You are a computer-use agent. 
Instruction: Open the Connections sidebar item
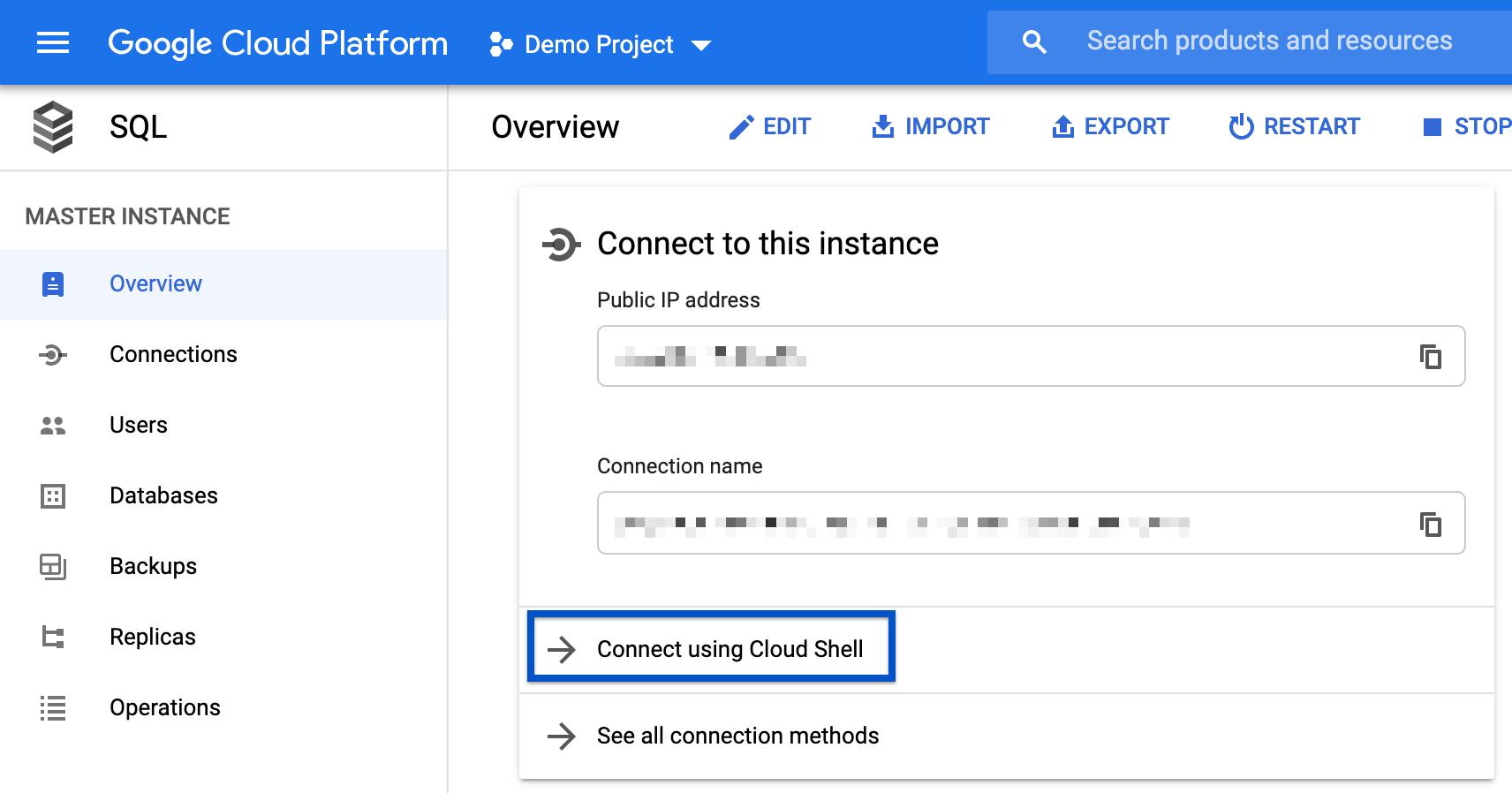click(223, 355)
